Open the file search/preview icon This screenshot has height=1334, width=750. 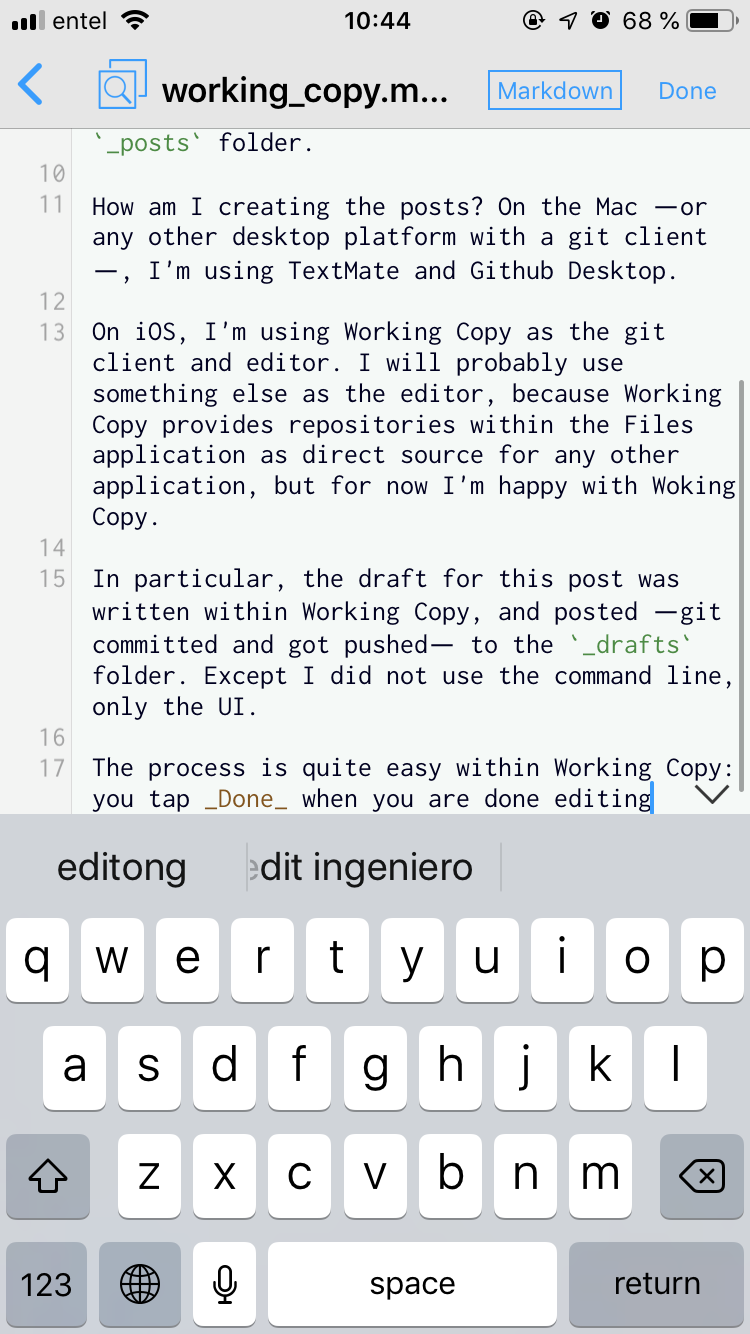(122, 85)
